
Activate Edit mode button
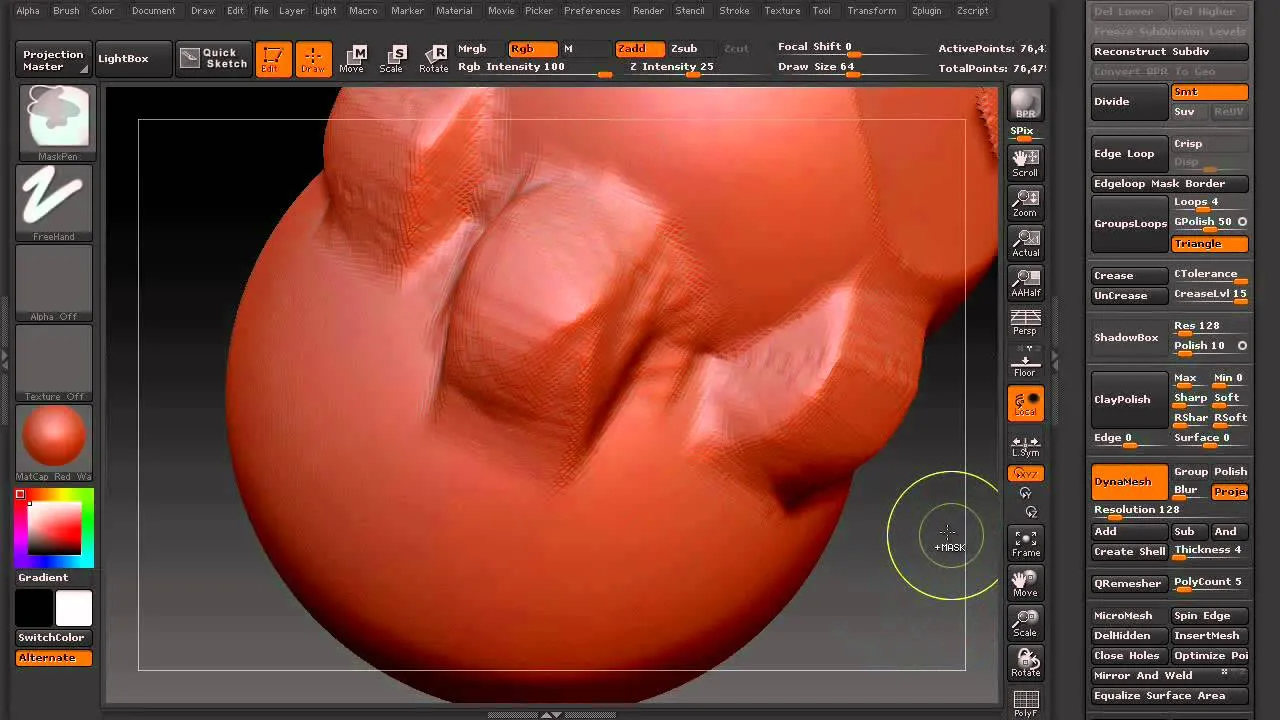(271, 59)
